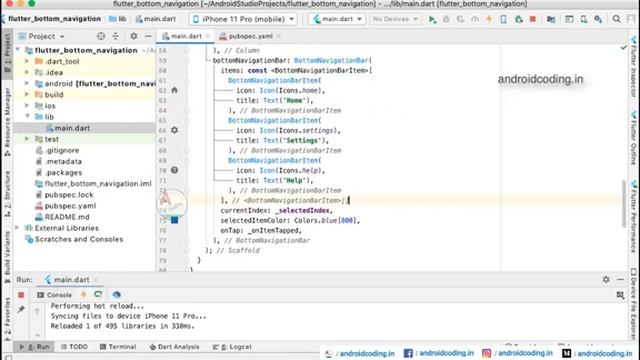Expand the test folder
This screenshot has height=360, width=640.
27,139
